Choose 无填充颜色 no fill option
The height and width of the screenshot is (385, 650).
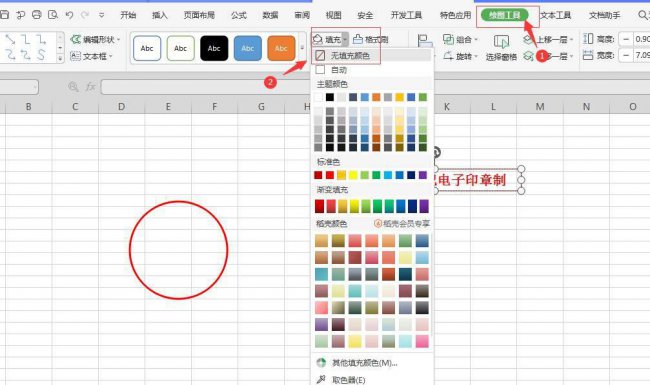tap(372, 55)
